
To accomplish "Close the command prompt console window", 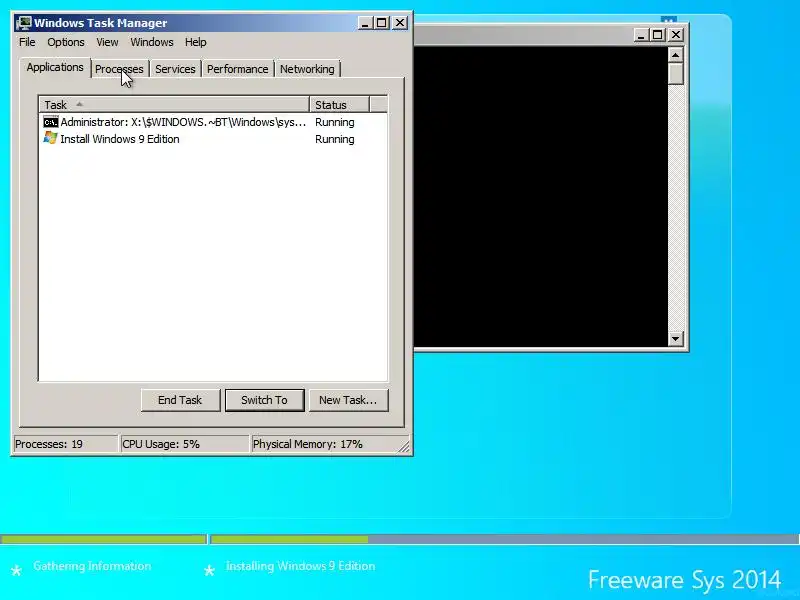I will pos(676,35).
